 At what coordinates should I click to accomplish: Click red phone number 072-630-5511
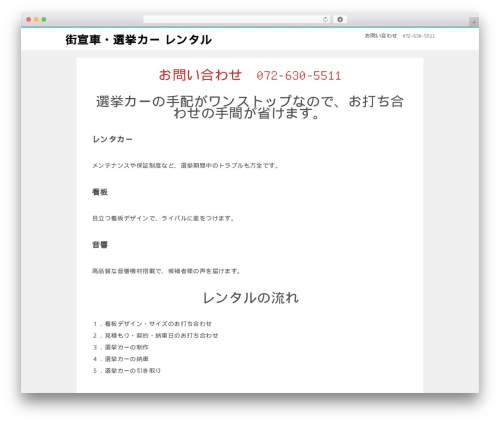point(299,76)
